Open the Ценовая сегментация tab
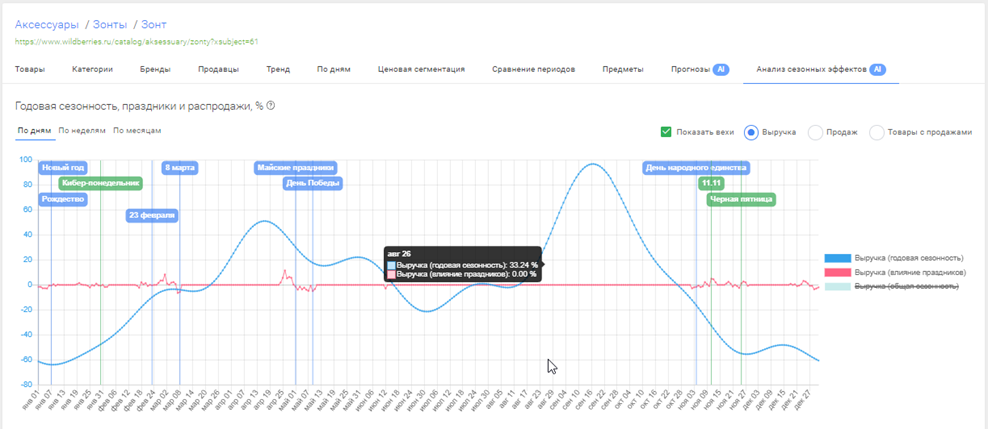This screenshot has height=429, width=988. coord(421,69)
